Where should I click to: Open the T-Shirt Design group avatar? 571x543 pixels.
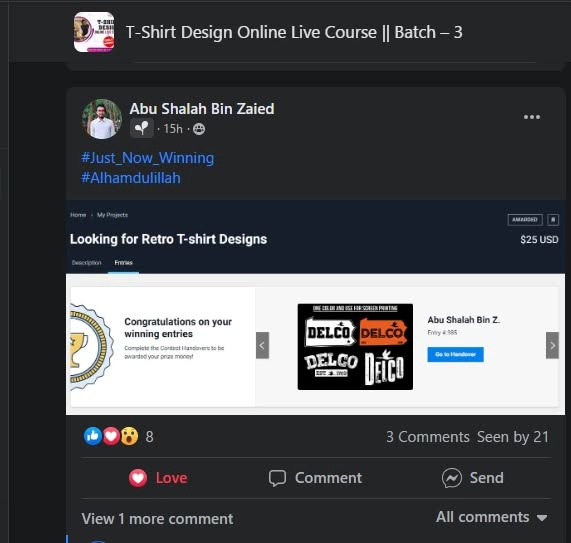94,32
